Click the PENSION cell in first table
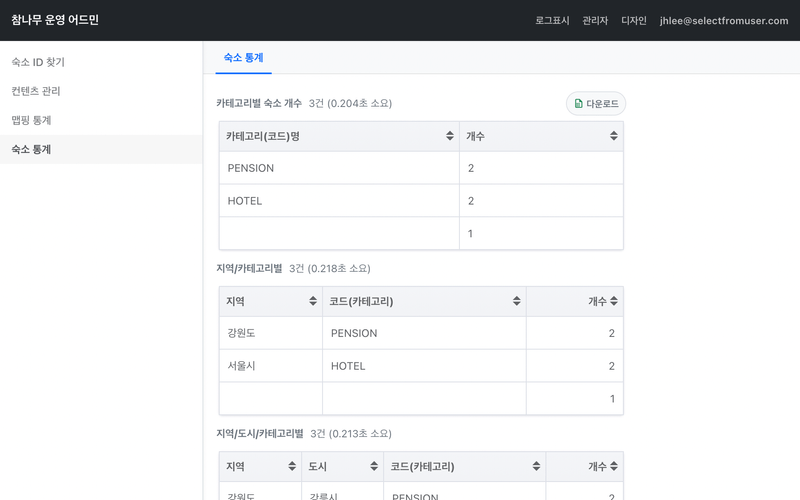800x500 pixels. point(251,168)
